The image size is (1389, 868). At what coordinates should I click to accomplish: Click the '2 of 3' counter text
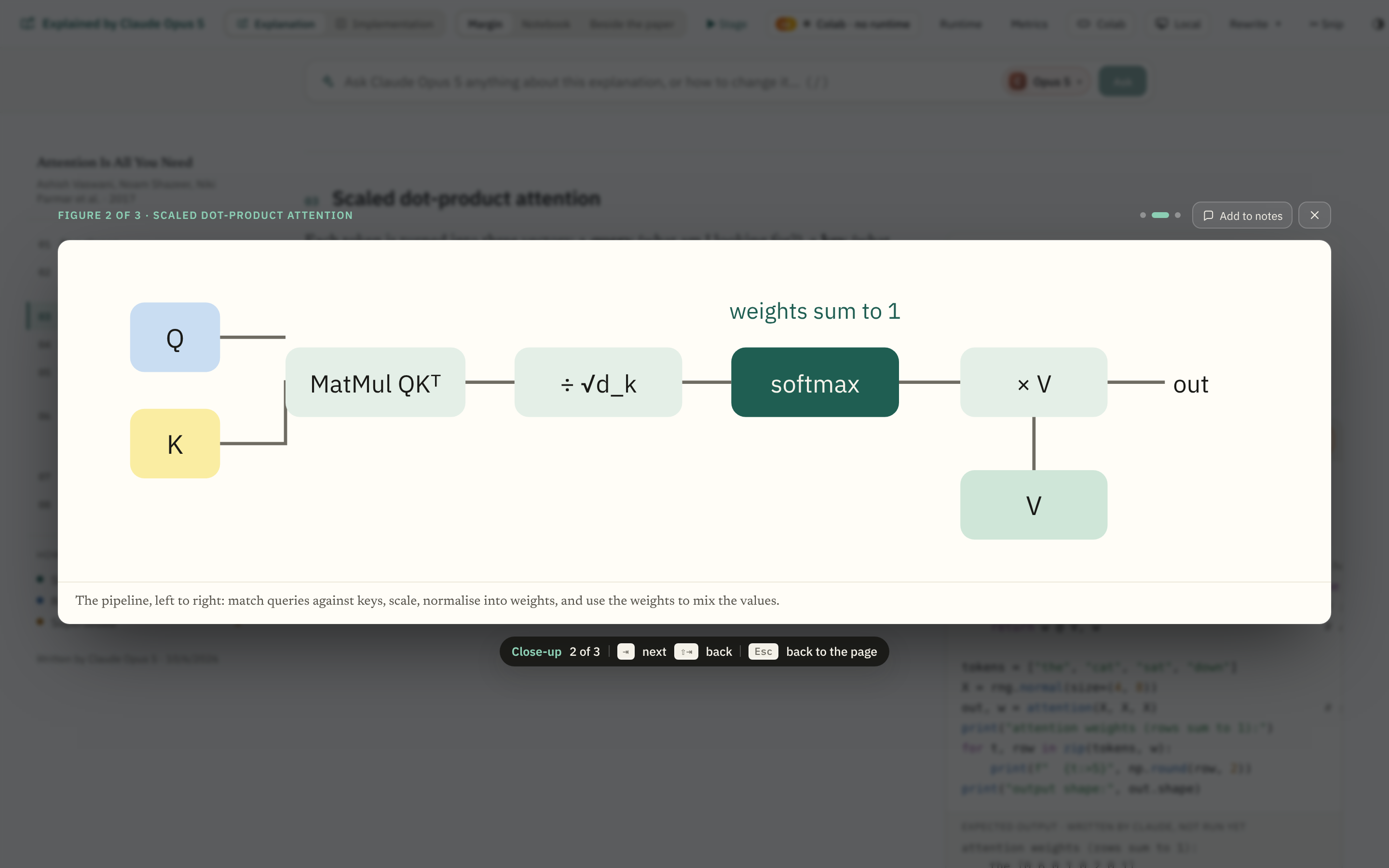[x=585, y=651]
